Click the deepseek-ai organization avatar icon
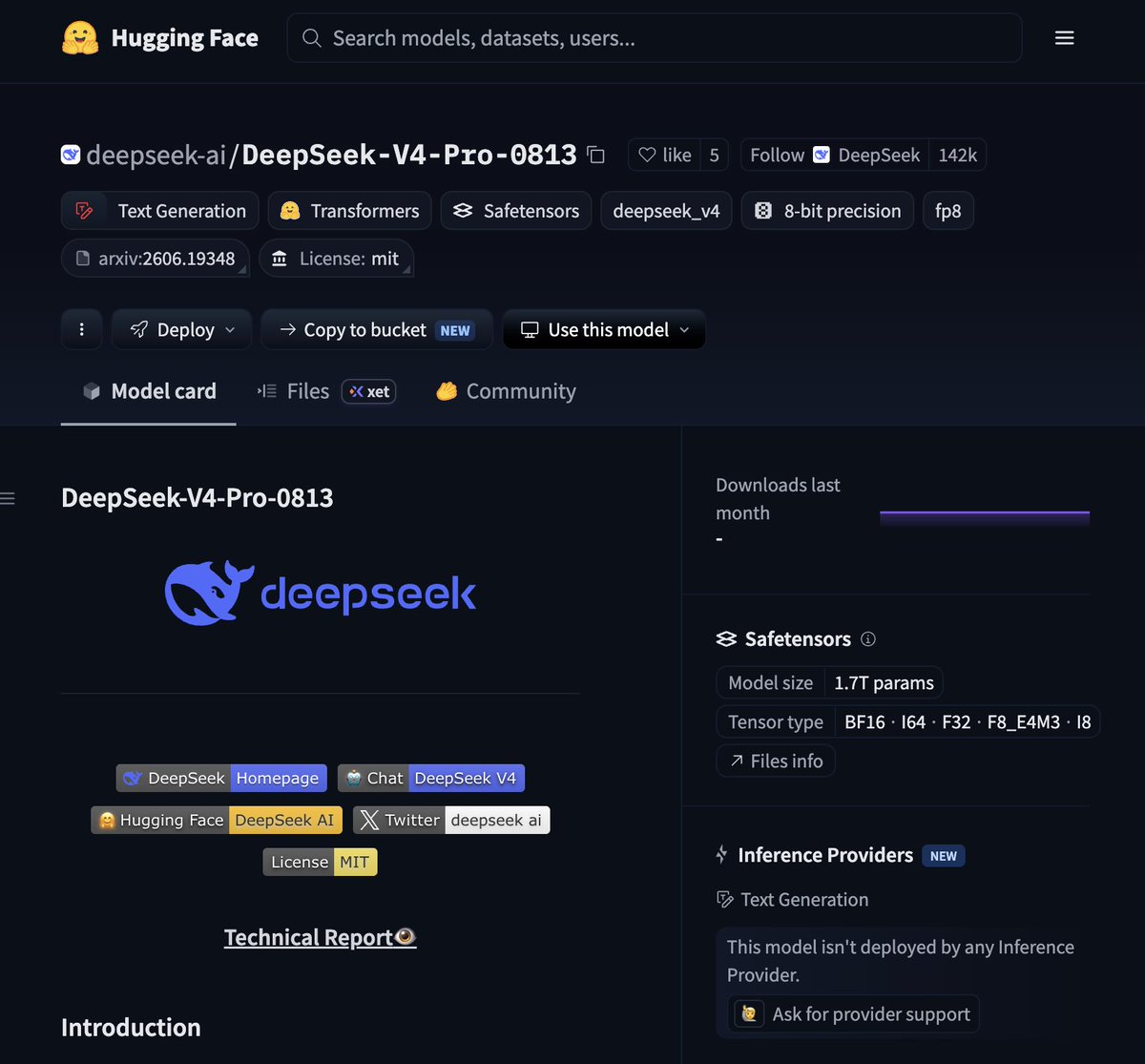The width and height of the screenshot is (1145, 1064). pos(71,155)
